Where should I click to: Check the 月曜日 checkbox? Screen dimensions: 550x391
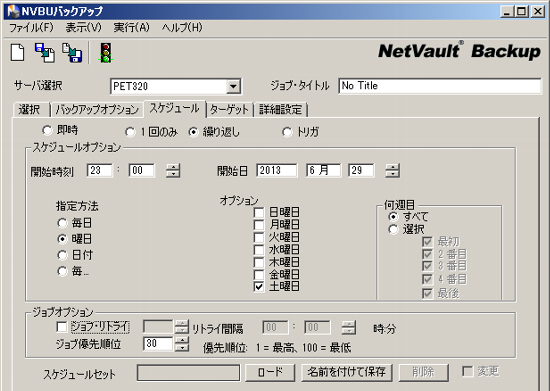[259, 225]
